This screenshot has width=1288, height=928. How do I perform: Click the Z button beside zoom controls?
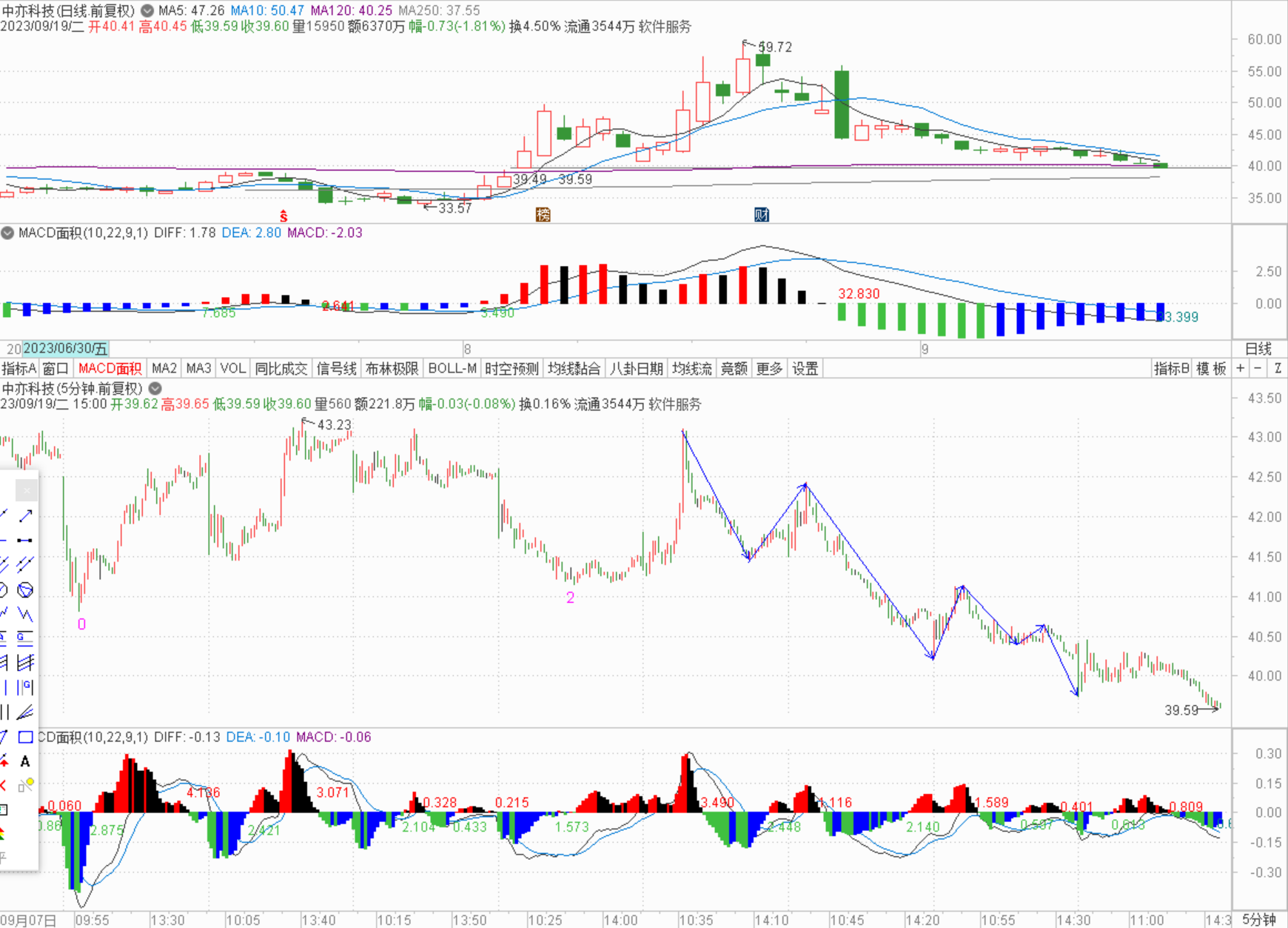pos(1278,368)
